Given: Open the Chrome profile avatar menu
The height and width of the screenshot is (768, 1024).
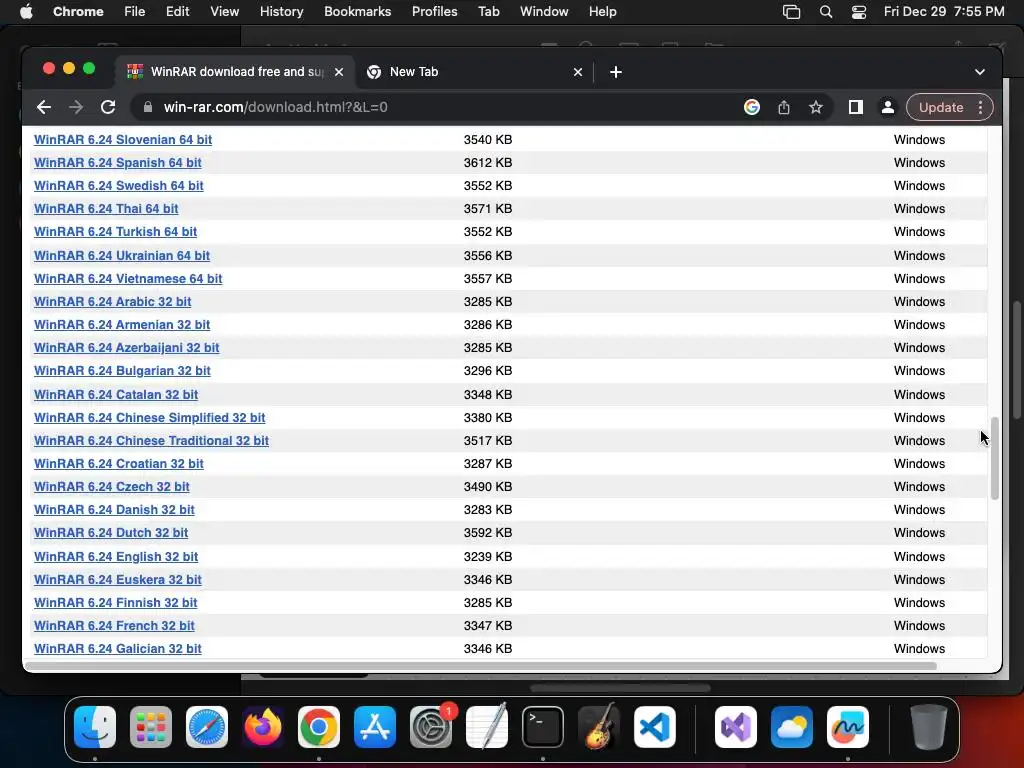Looking at the screenshot, I should (888, 107).
